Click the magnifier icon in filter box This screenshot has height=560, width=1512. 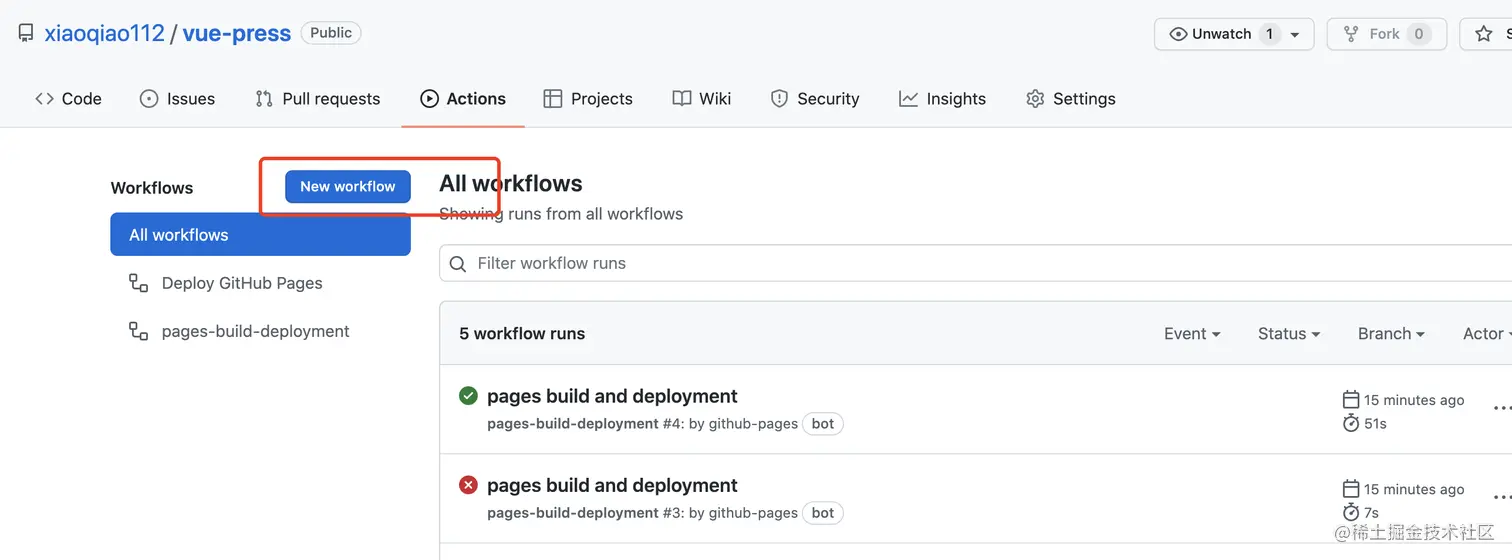(458, 264)
